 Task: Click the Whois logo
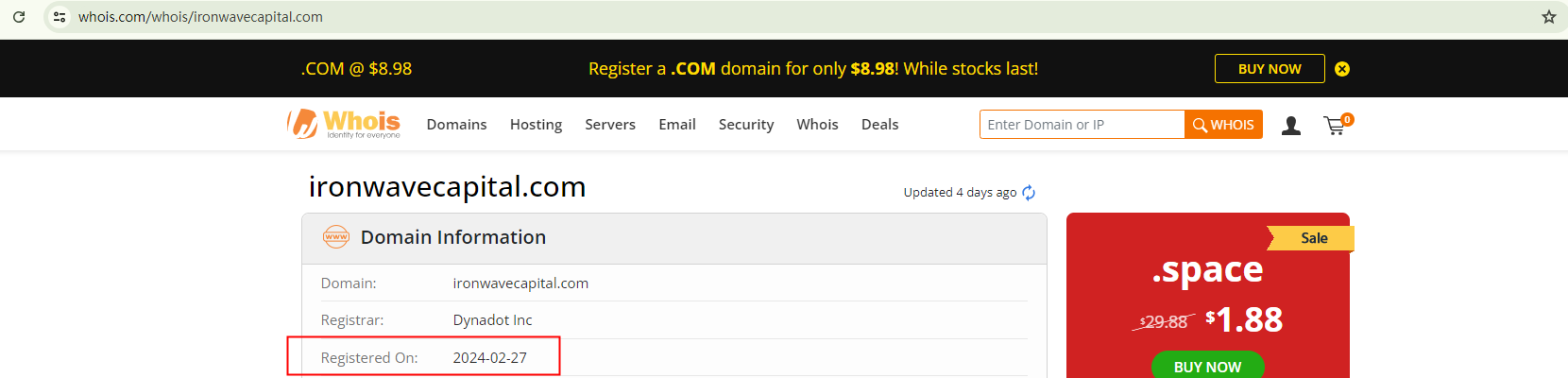(345, 124)
